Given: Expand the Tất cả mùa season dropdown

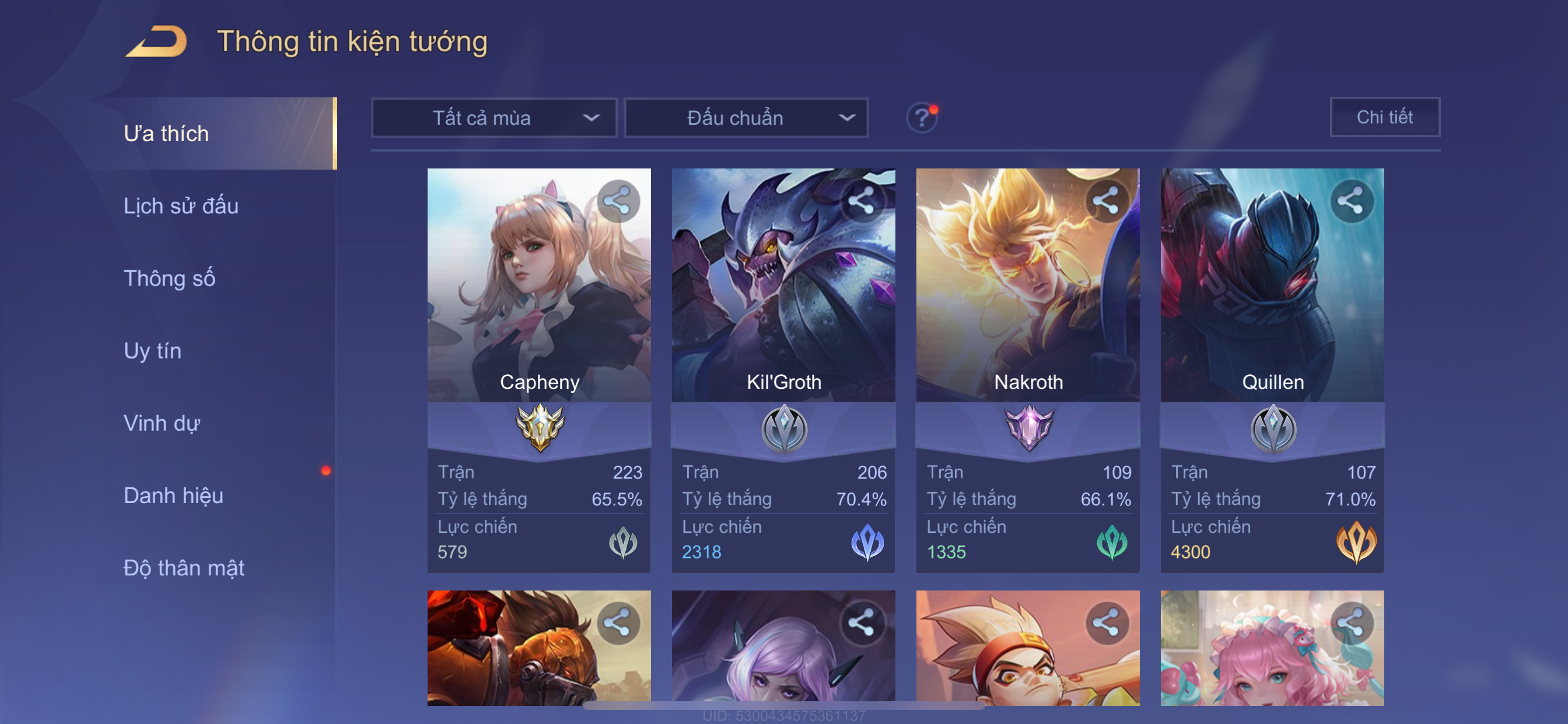Looking at the screenshot, I should pyautogui.click(x=494, y=118).
